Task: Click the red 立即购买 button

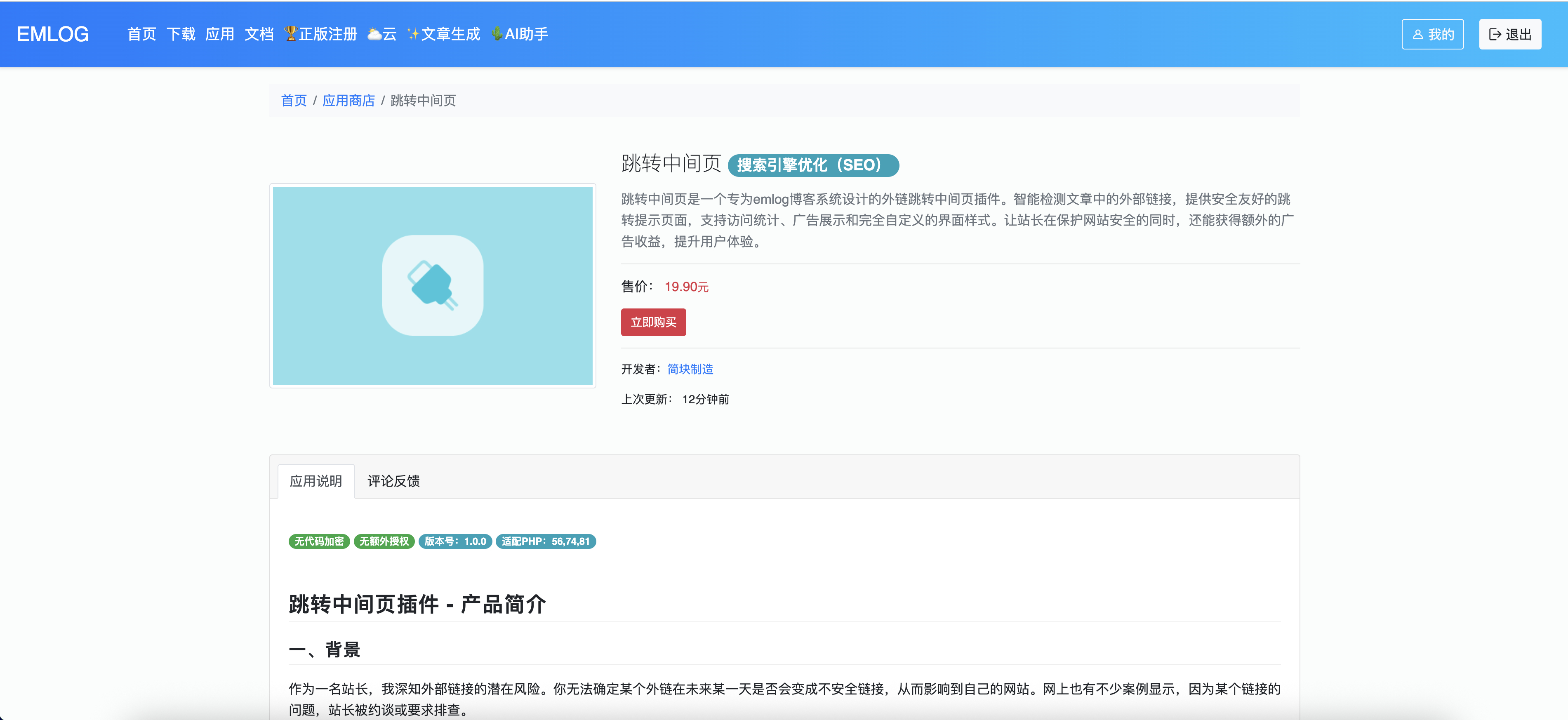Action: [653, 322]
